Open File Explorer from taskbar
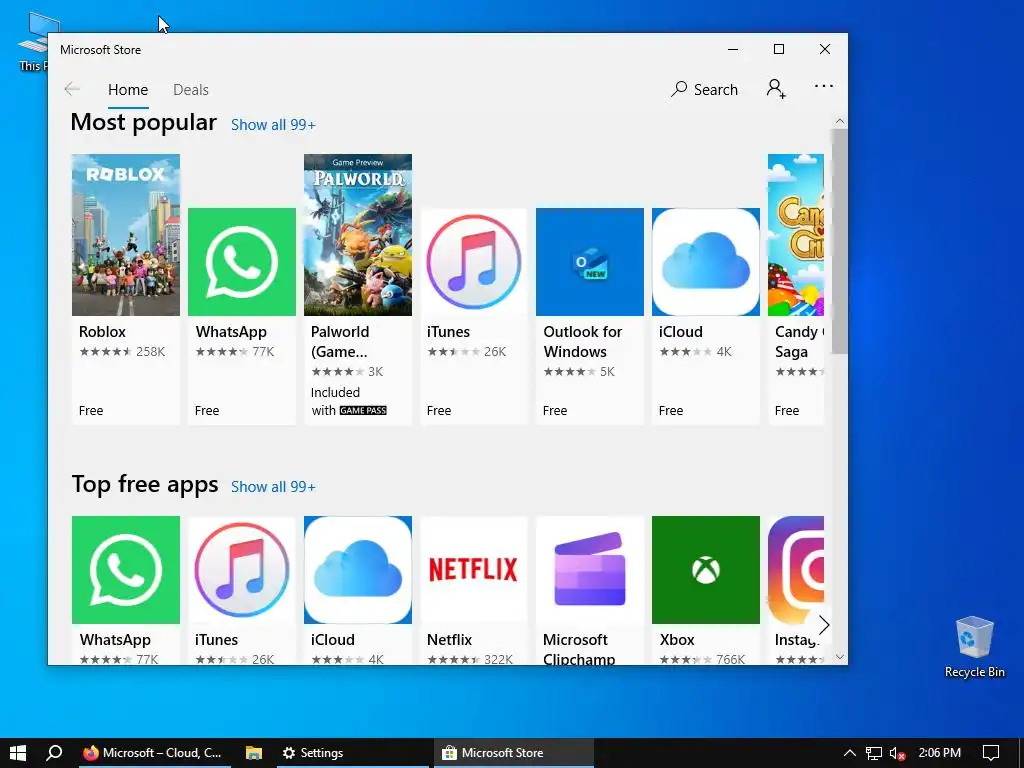1024x768 pixels. click(x=253, y=753)
